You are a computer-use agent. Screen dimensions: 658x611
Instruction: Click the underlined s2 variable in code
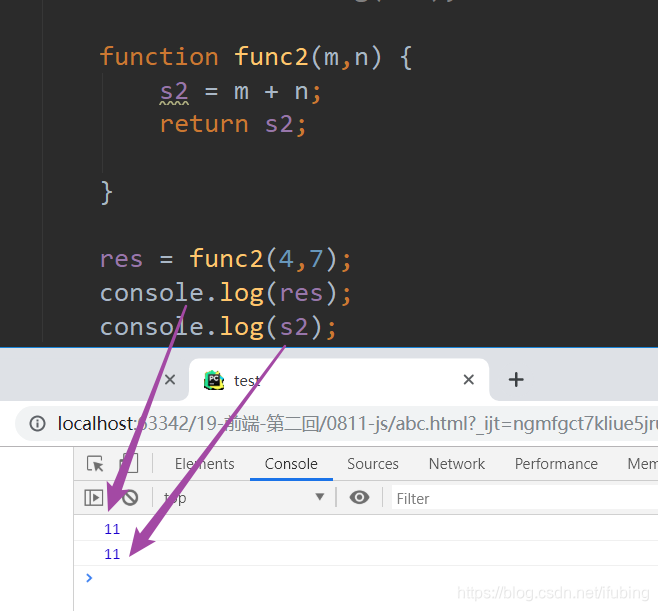click(174, 91)
